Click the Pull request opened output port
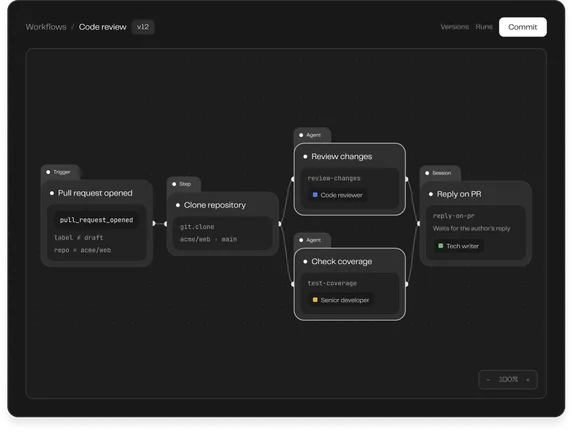The width and height of the screenshot is (573, 432). tap(154, 223)
